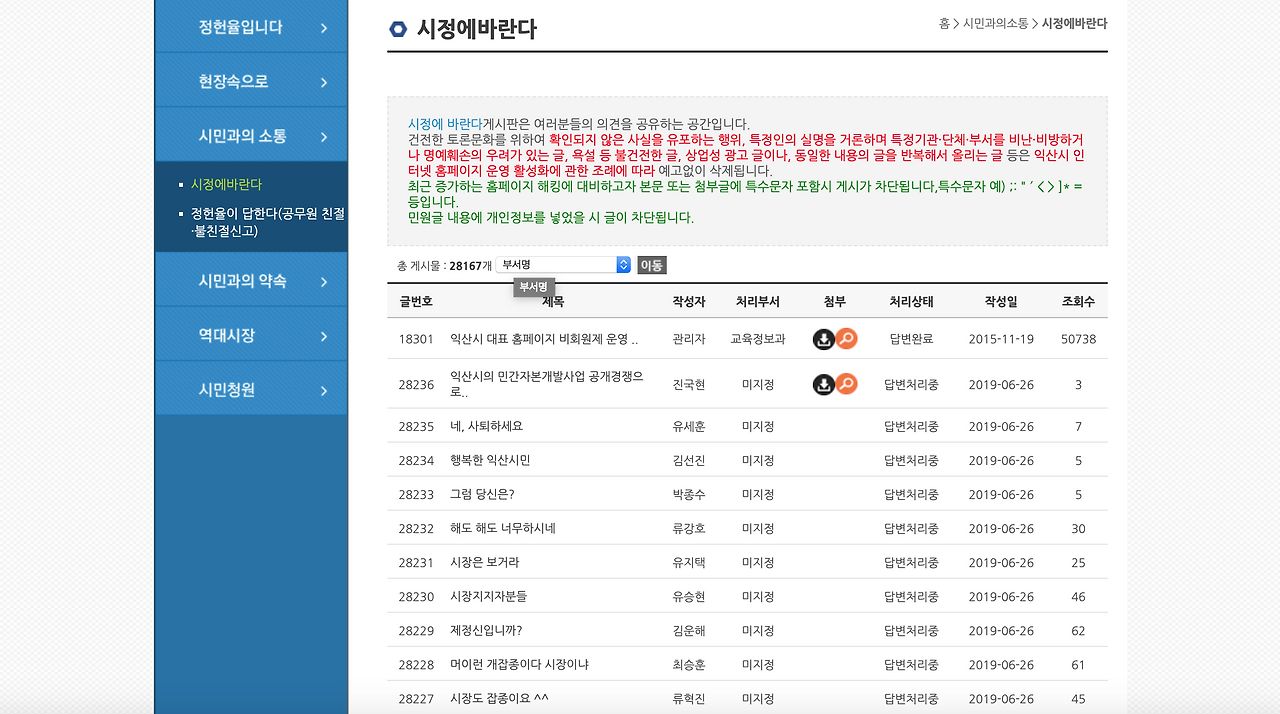Click the download attachment icon for post 28236
Screen dimensions: 1280x714
[822, 384]
